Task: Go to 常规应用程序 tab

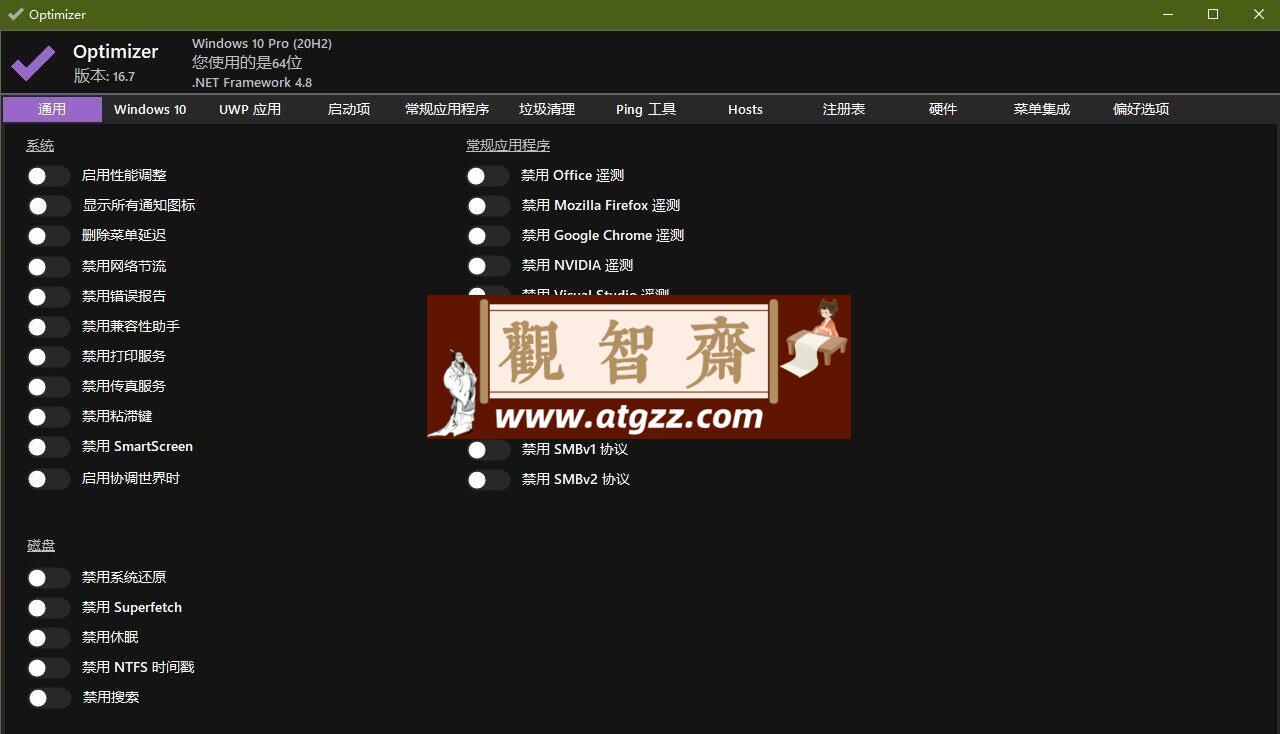Action: [x=447, y=109]
